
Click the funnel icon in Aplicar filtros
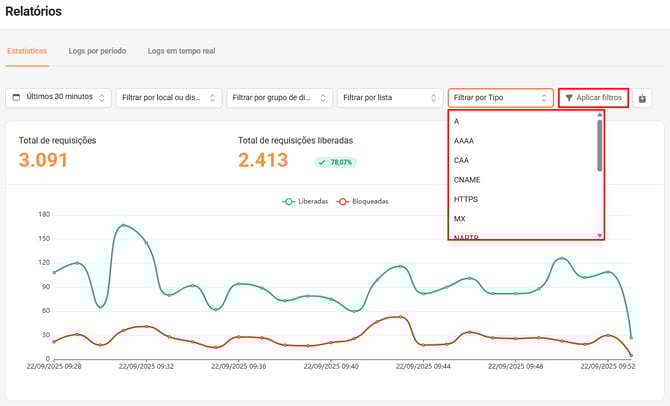point(569,98)
